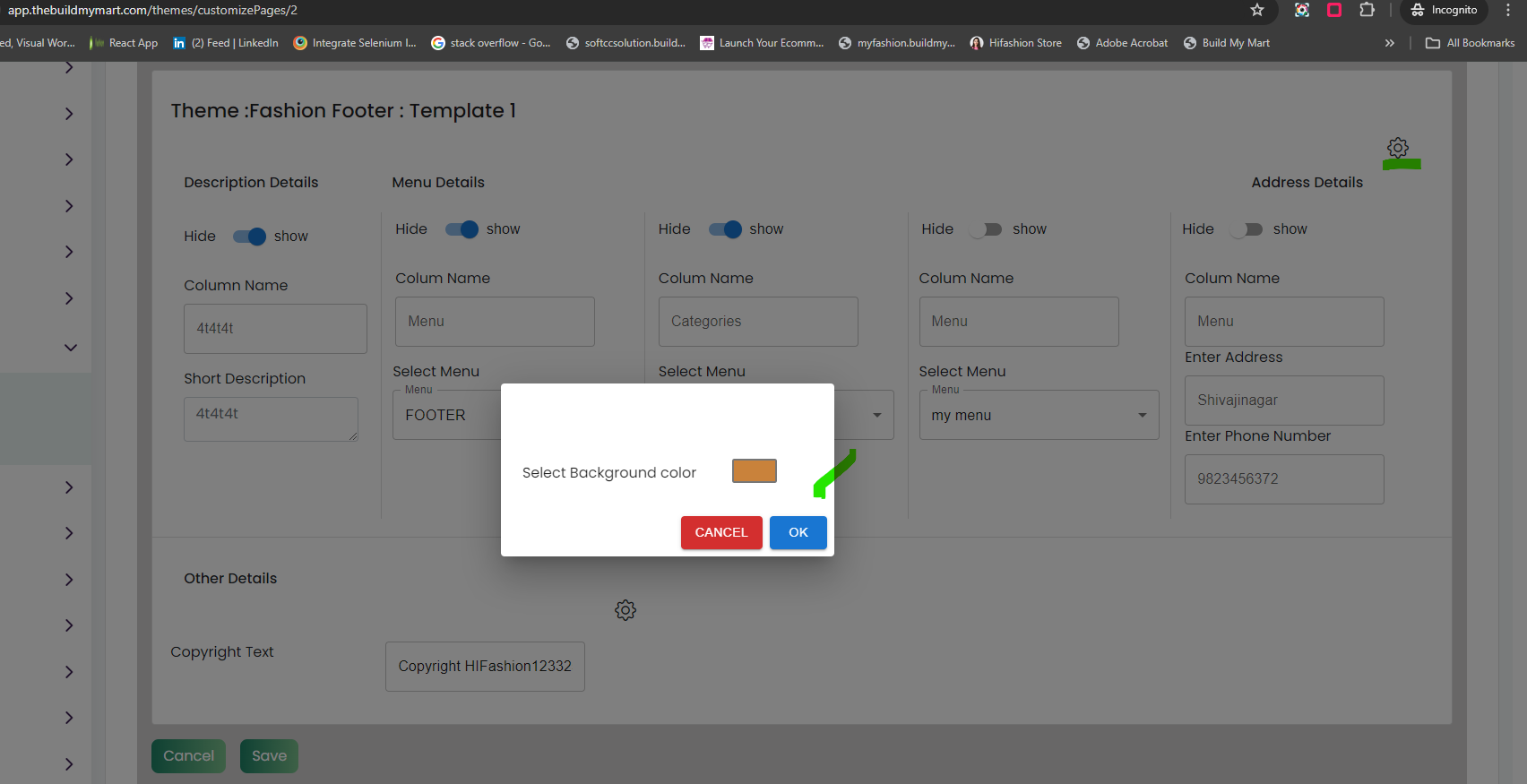Click the Column Name field with 4t4t4t
1527x784 pixels.
click(x=275, y=329)
